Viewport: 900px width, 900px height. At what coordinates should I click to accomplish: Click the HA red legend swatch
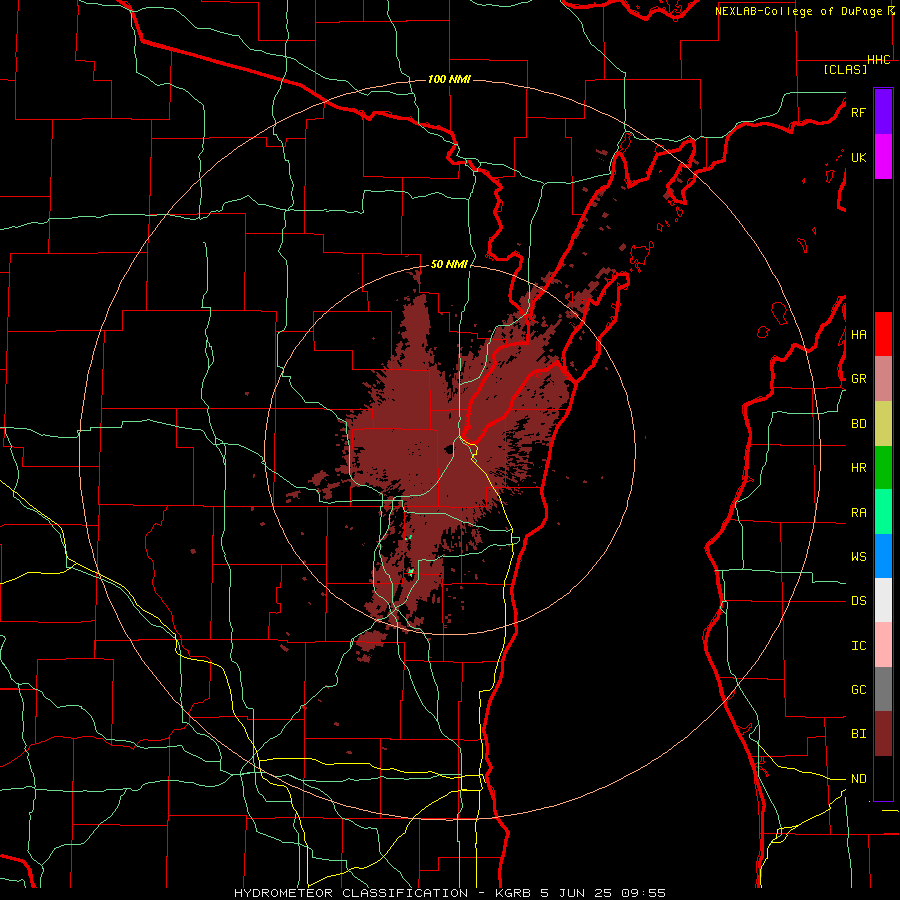click(x=883, y=334)
